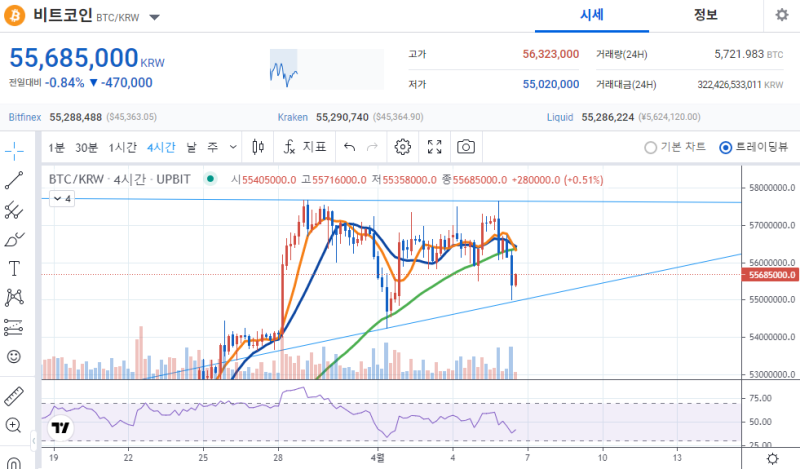Collapse the left drawing toolbar handle
The width and height of the screenshot is (800, 469).
(x=34, y=439)
